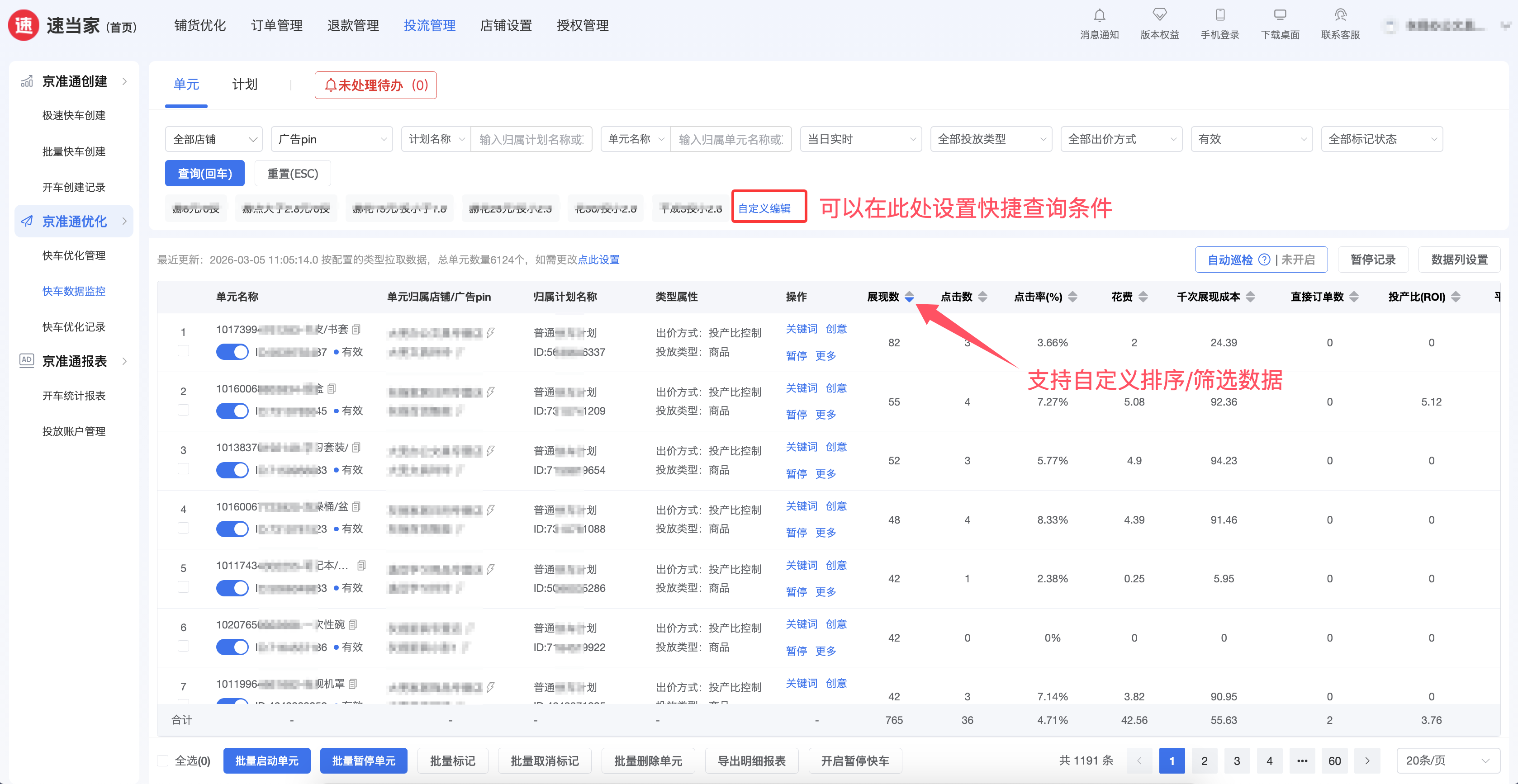Open the 20条/页 page size dropdown
1518x784 pixels.
pos(1447,760)
